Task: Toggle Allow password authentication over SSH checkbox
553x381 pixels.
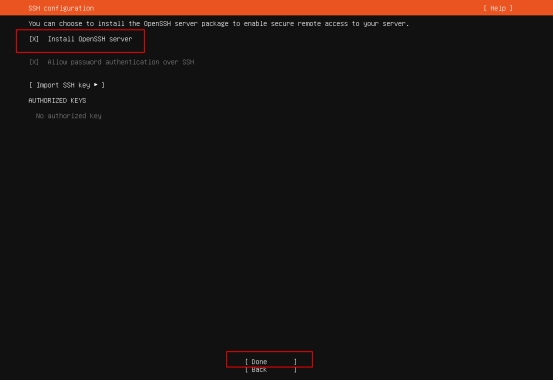Action: point(34,62)
